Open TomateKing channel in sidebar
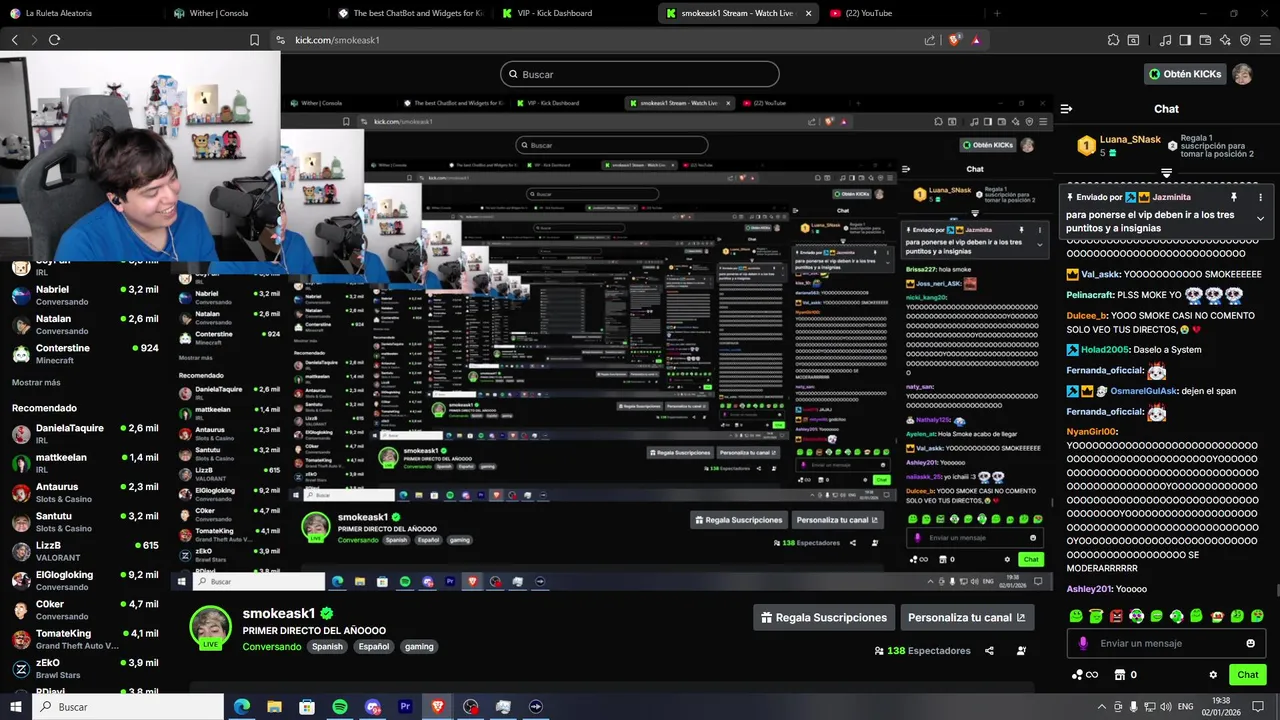1280x720 pixels. pyautogui.click(x=85, y=639)
